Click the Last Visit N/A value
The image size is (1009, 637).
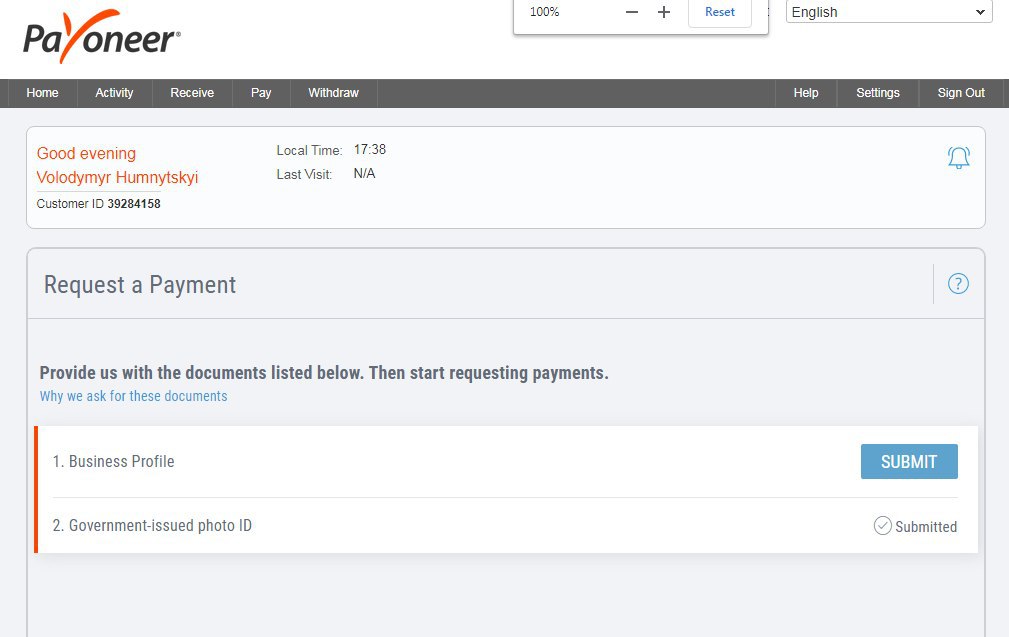point(364,174)
